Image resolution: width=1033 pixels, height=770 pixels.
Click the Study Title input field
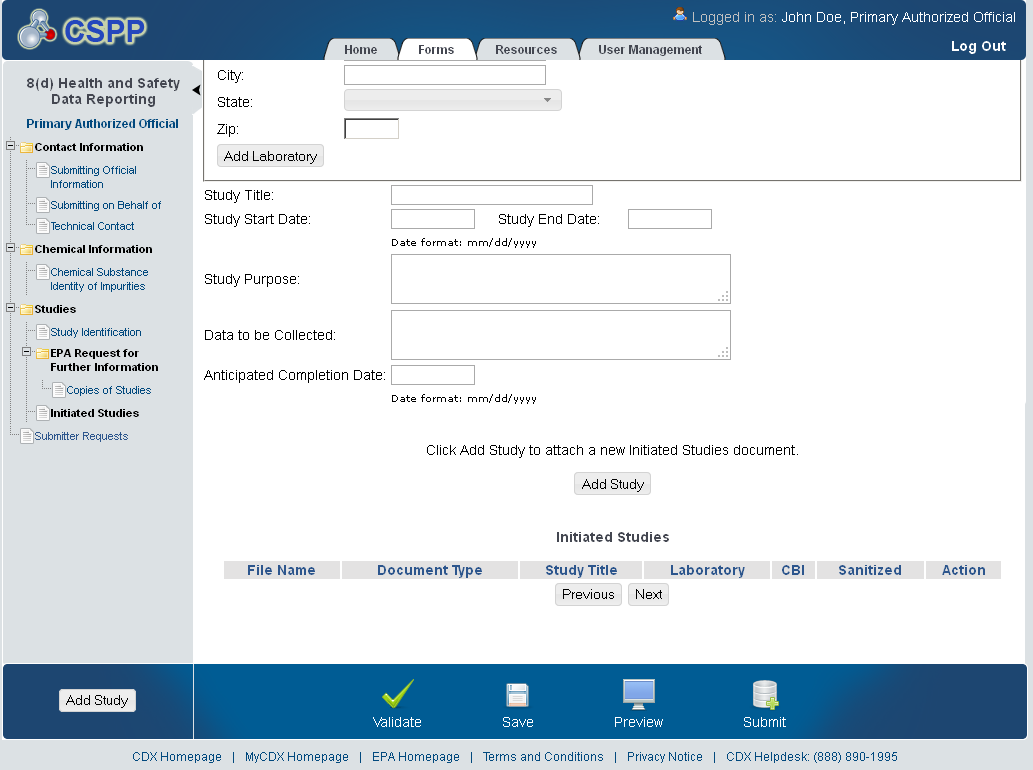coord(491,195)
